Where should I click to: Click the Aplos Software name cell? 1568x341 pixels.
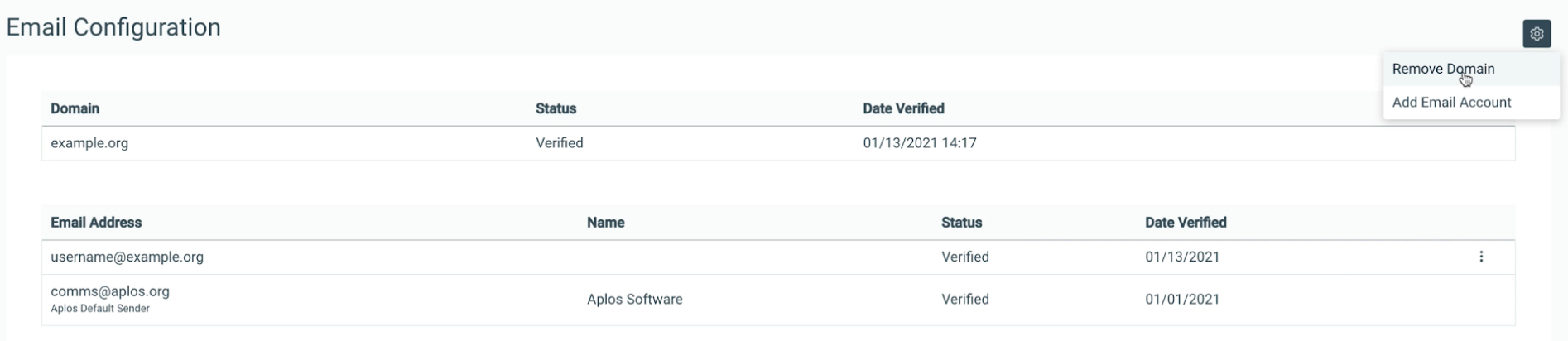[x=635, y=300]
